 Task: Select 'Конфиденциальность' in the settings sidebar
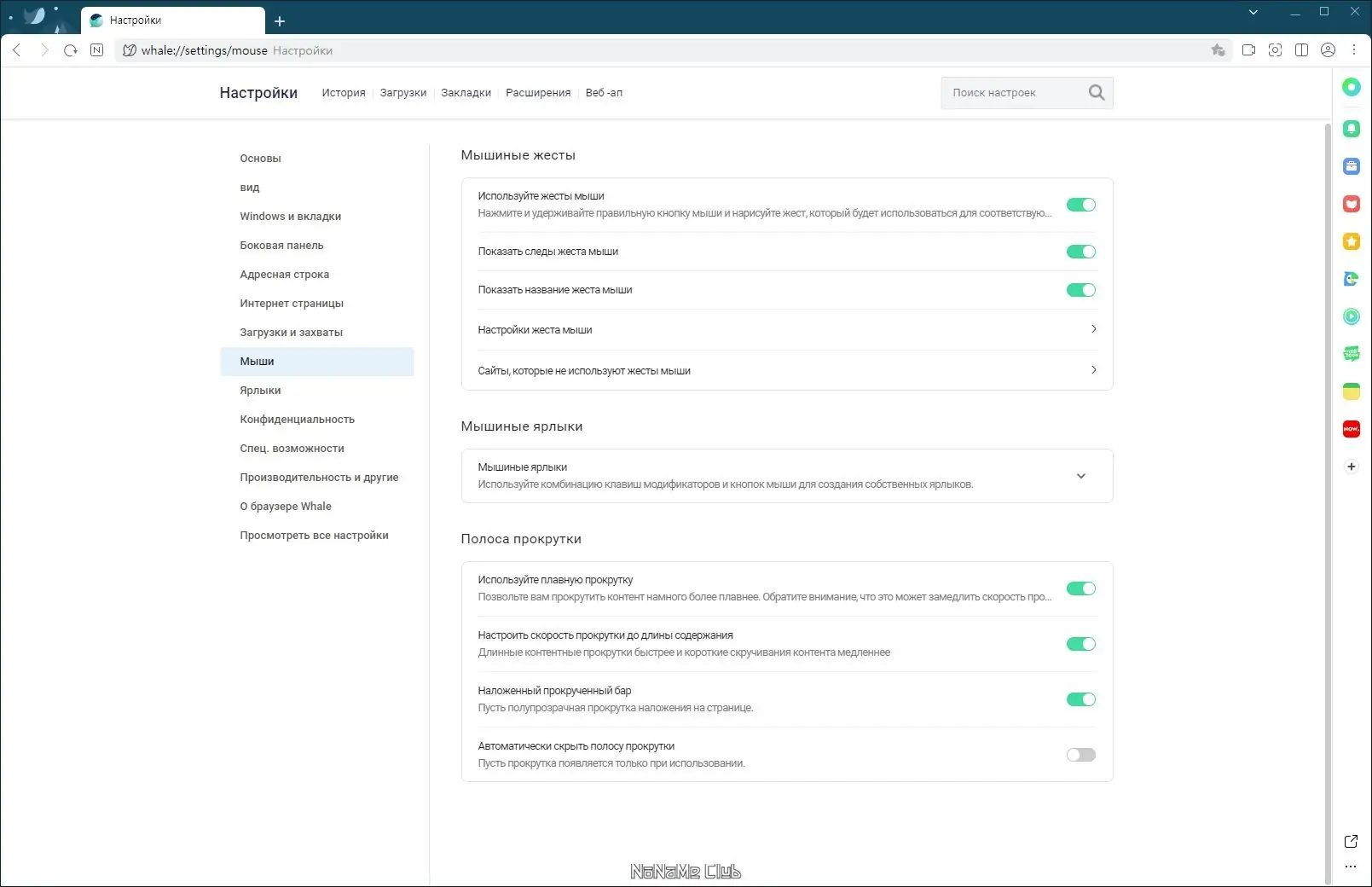point(297,420)
